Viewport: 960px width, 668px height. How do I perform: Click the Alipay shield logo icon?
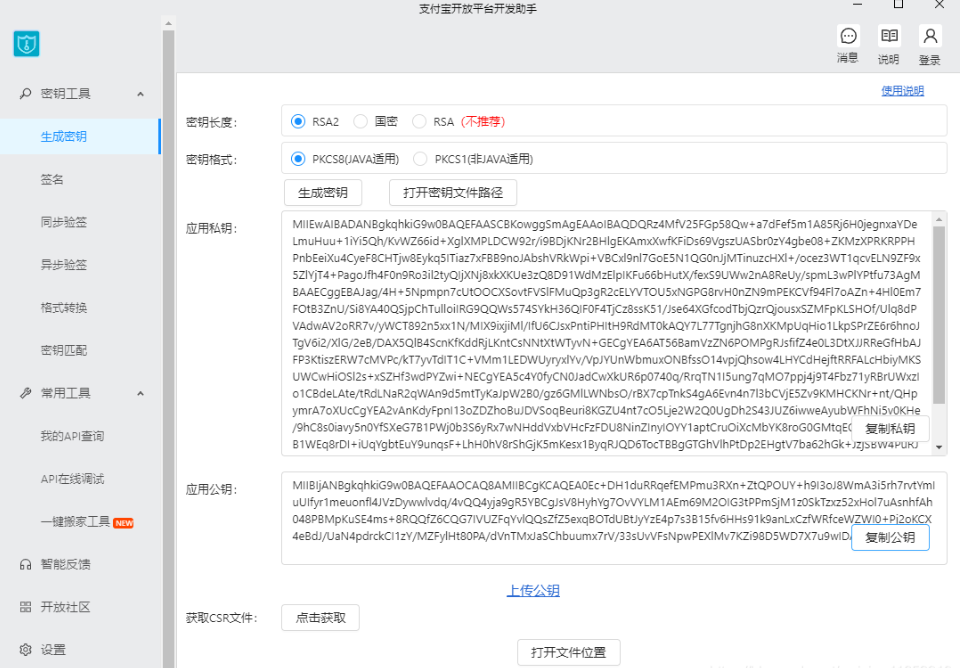[x=26, y=43]
